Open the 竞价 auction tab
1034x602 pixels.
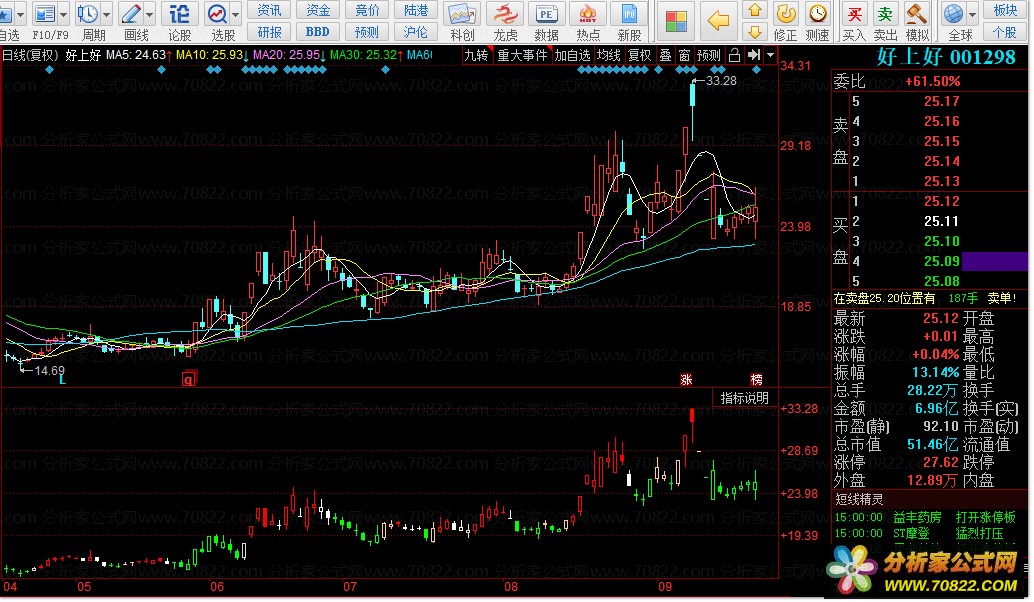pos(367,10)
